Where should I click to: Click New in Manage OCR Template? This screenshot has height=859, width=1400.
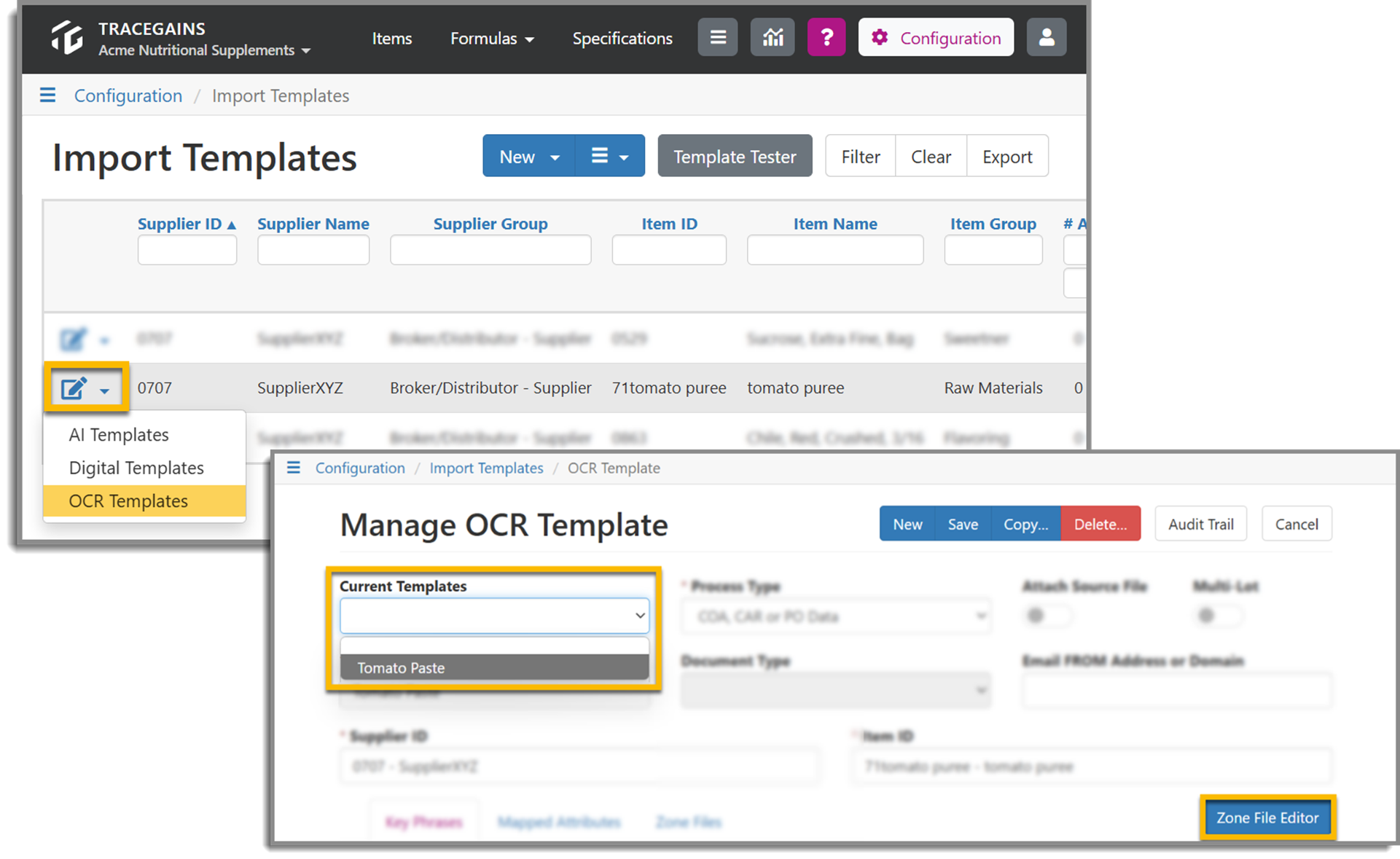[x=907, y=524]
